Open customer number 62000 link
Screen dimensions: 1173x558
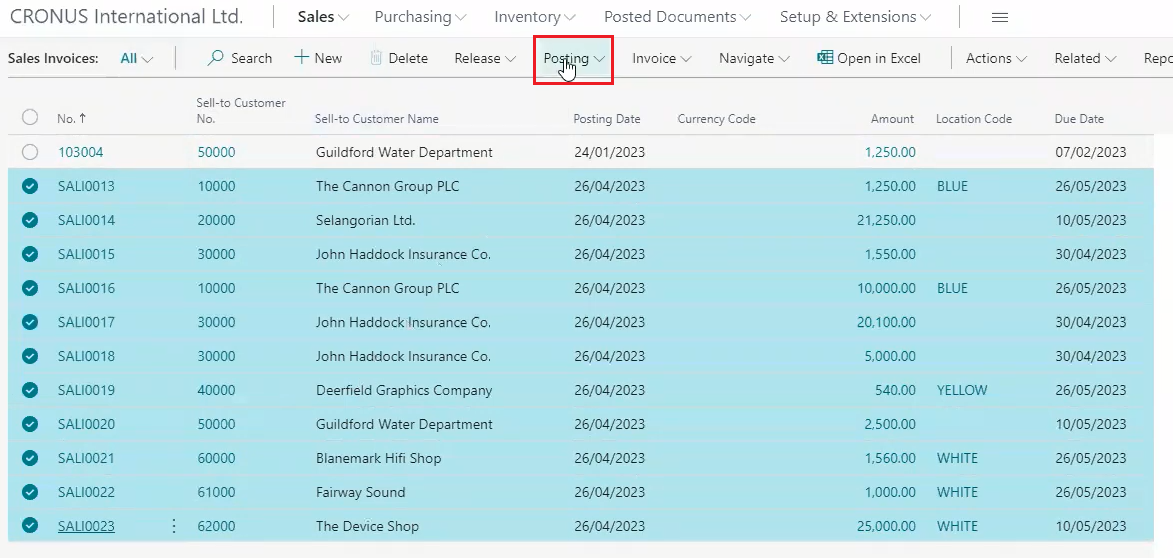click(x=216, y=526)
